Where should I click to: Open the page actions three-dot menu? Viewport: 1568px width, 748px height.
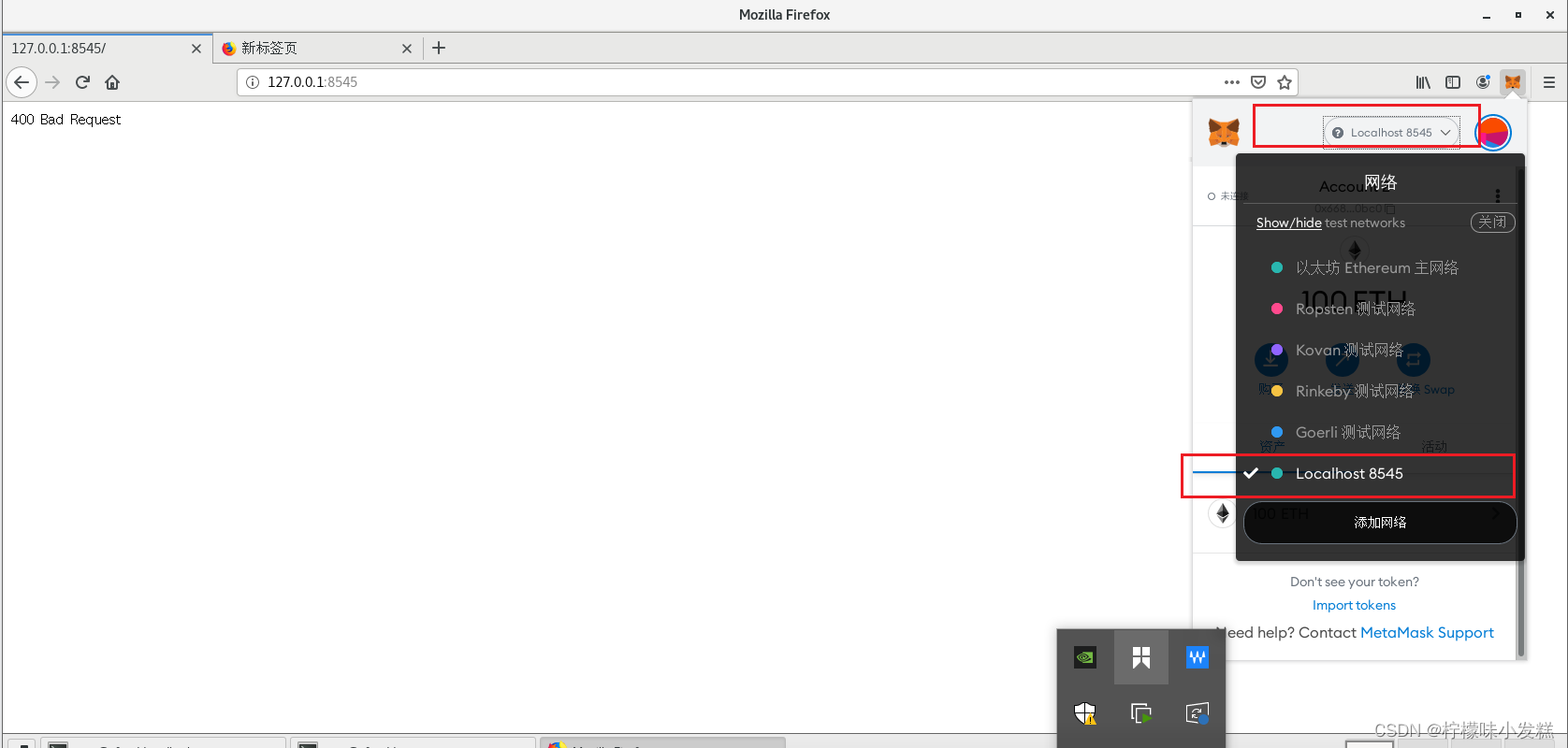pos(1232,82)
